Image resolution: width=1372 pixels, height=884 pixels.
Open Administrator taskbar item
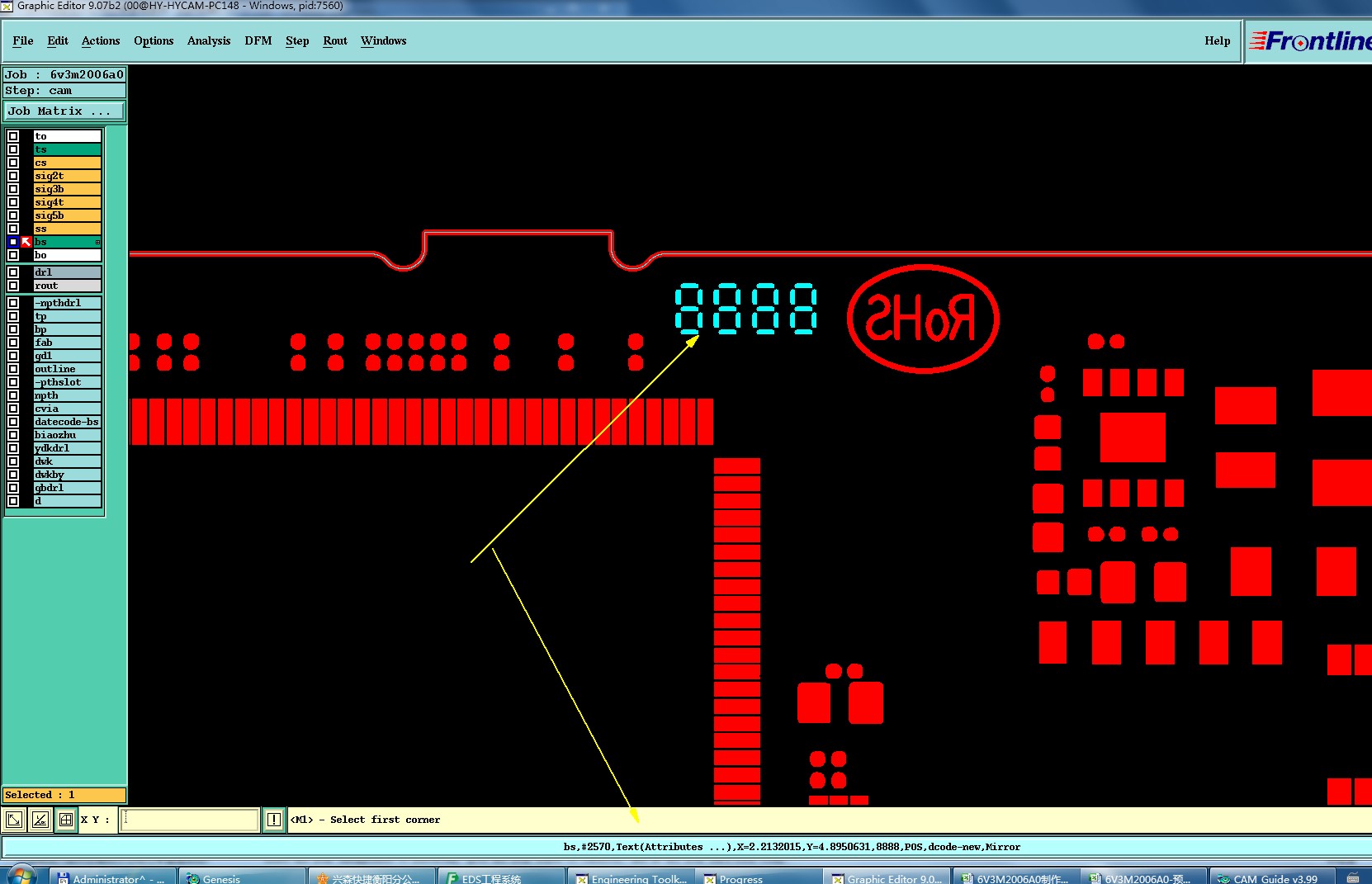[x=112, y=878]
